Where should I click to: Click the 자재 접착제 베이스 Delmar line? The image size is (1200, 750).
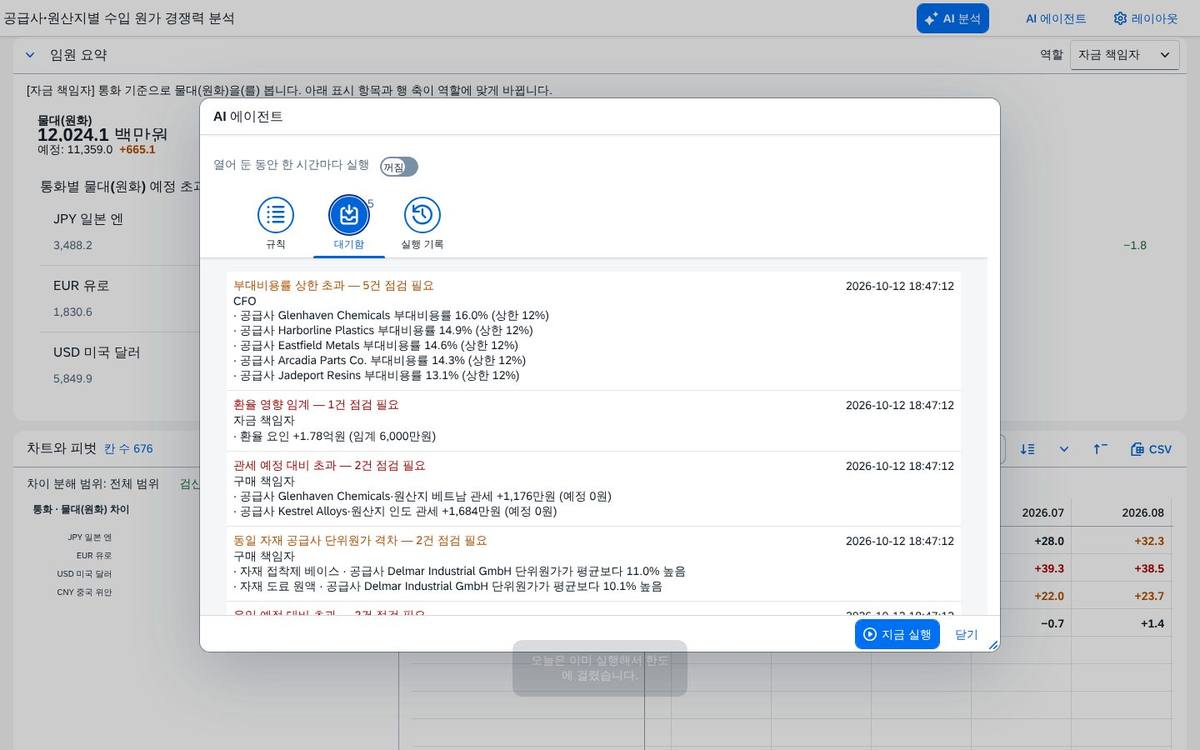coord(459,571)
